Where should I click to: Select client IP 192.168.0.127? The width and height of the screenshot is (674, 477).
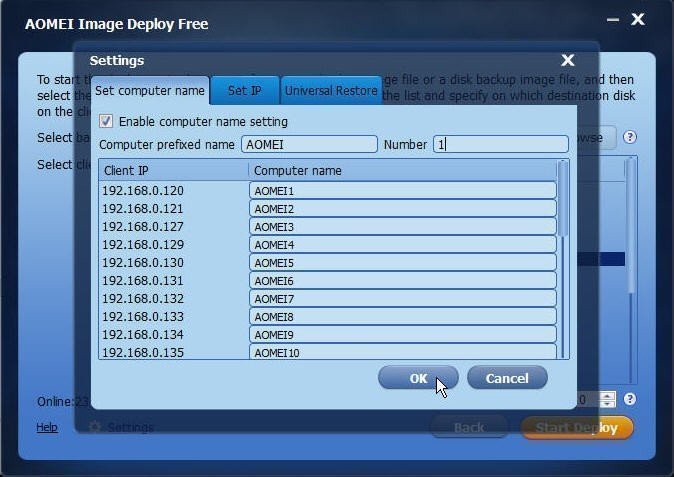[143, 226]
